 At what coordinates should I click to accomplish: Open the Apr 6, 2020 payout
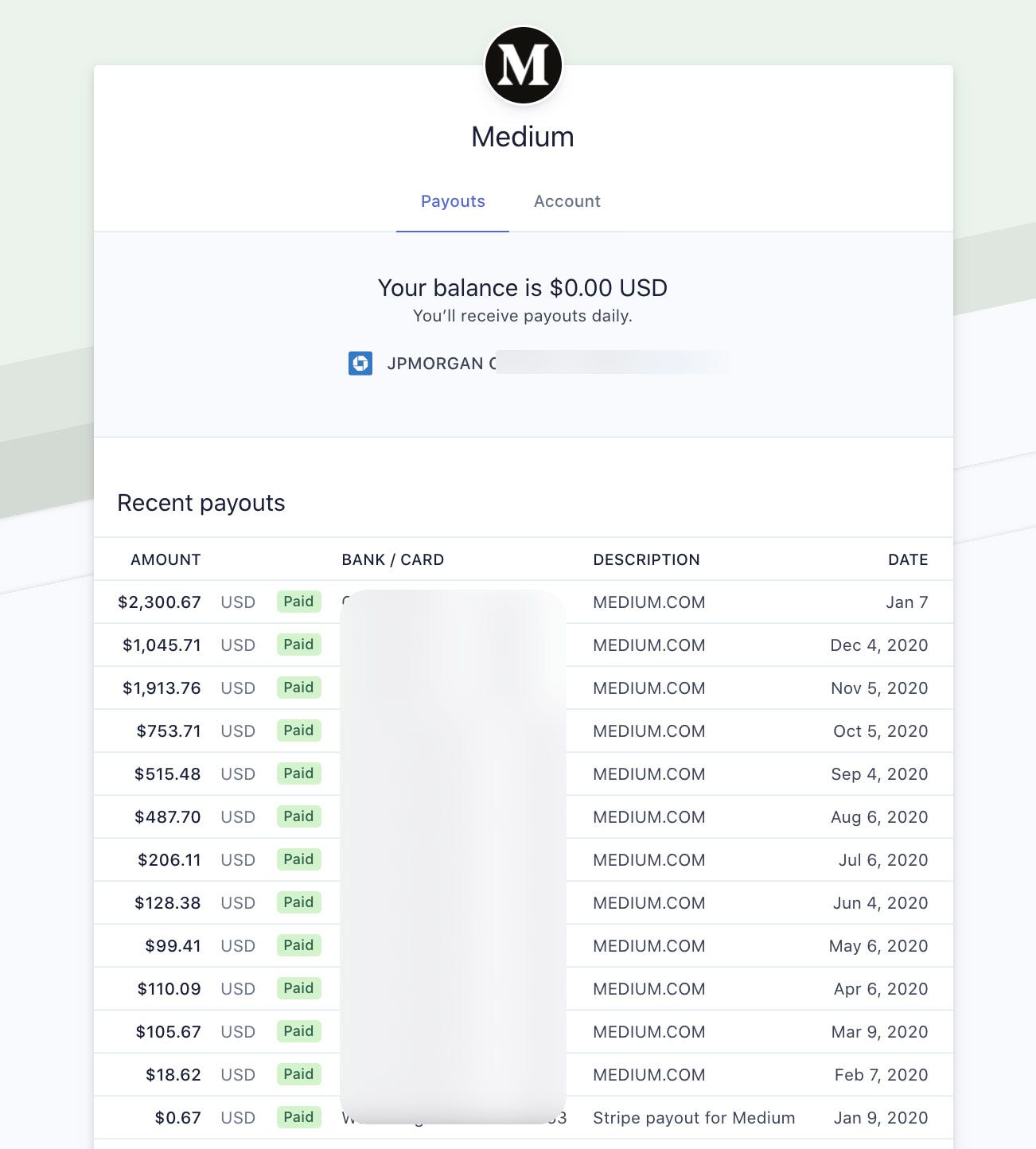(x=524, y=989)
